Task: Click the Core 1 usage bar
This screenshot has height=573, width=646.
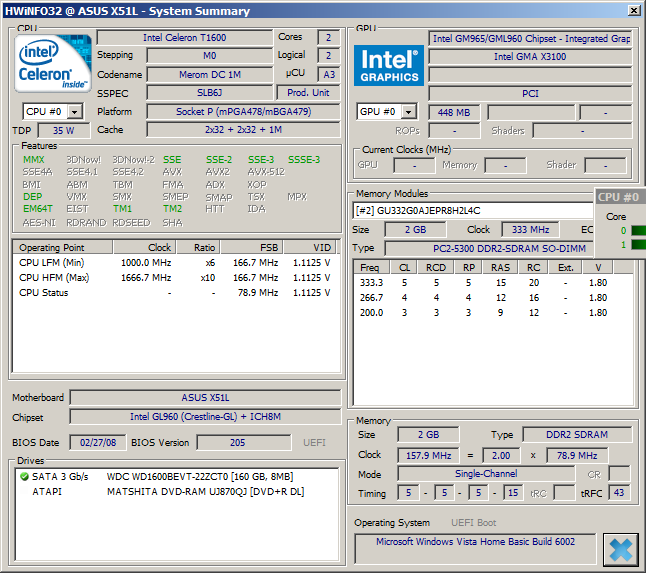Action: point(639,244)
